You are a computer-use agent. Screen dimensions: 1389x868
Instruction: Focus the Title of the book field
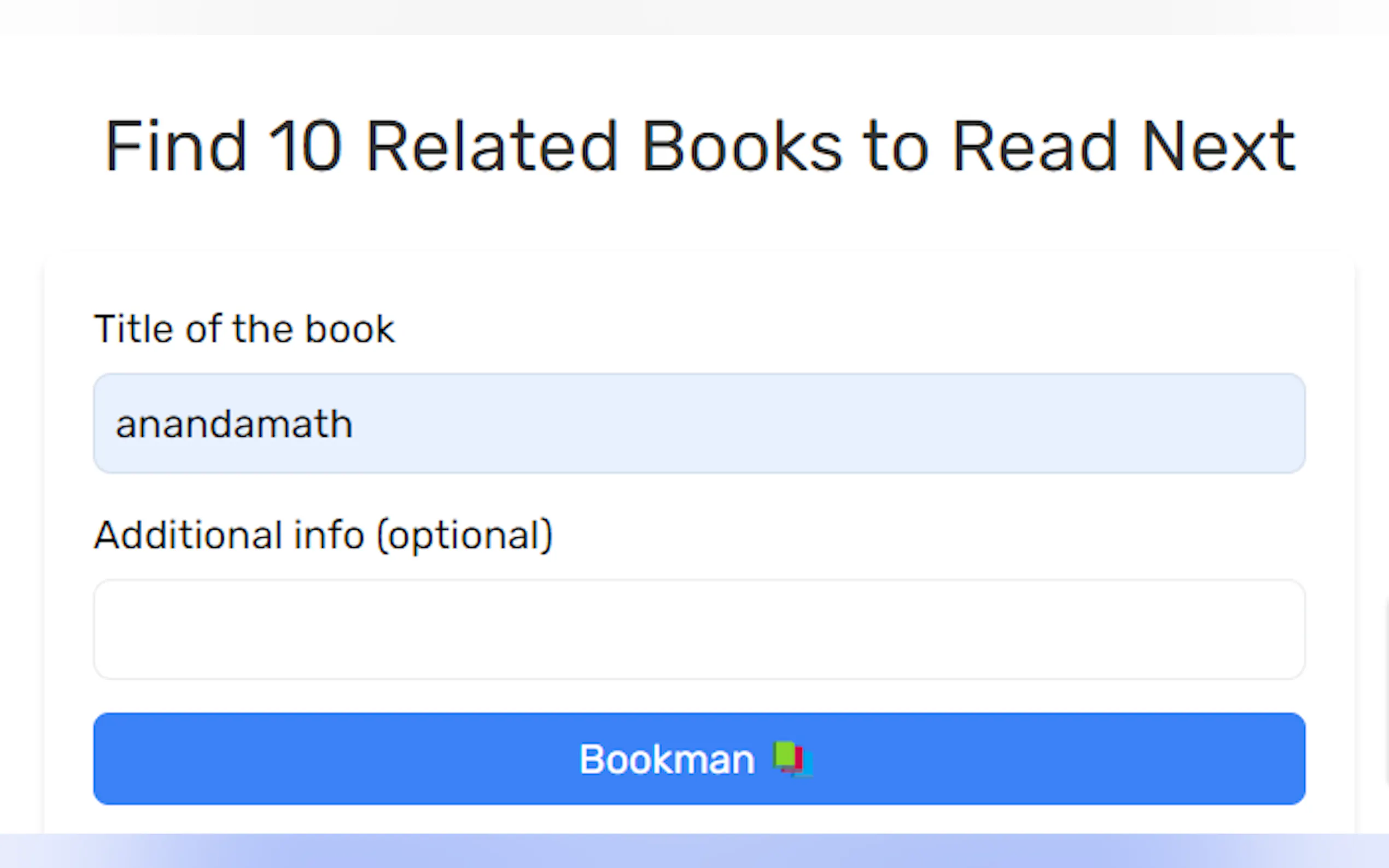tap(699, 424)
